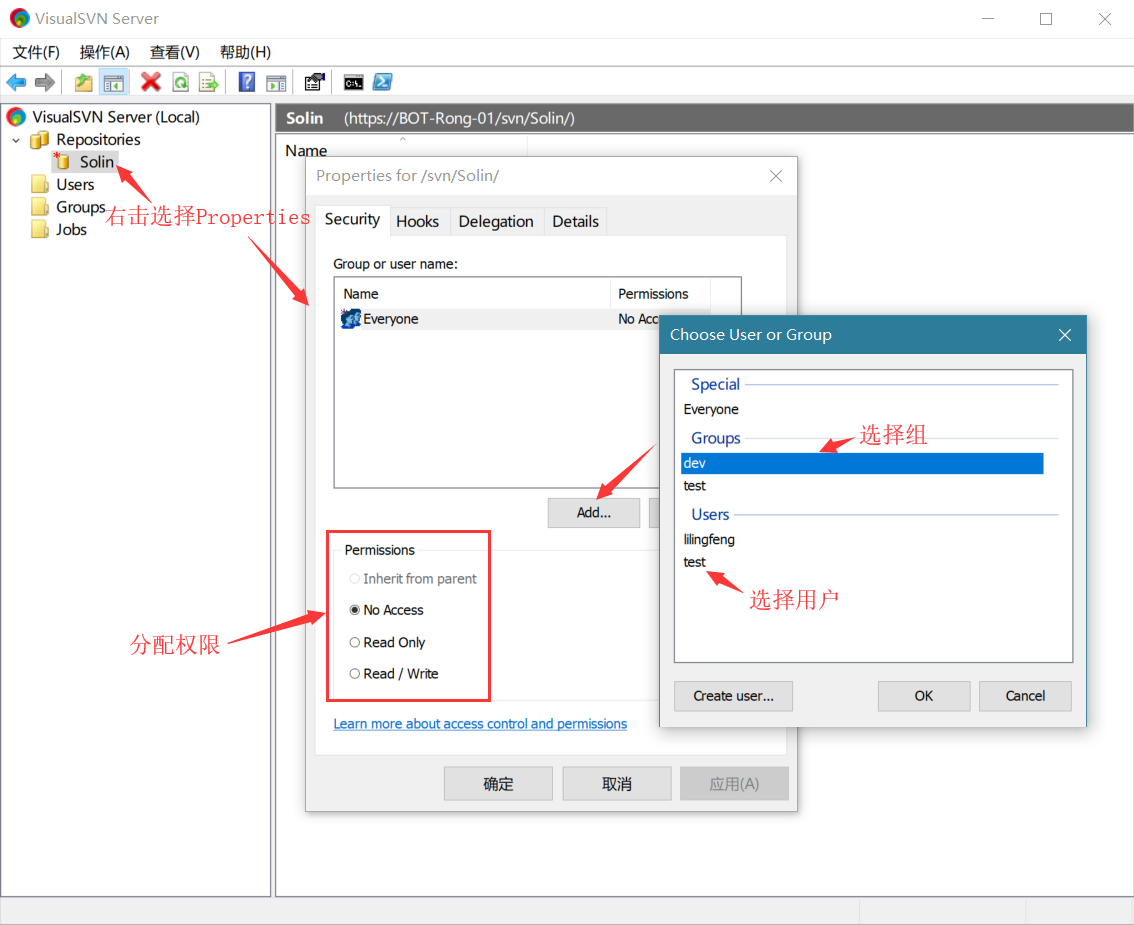Toggle the Show/Hide Console Tree icon
The image size is (1134, 925).
[x=114, y=82]
